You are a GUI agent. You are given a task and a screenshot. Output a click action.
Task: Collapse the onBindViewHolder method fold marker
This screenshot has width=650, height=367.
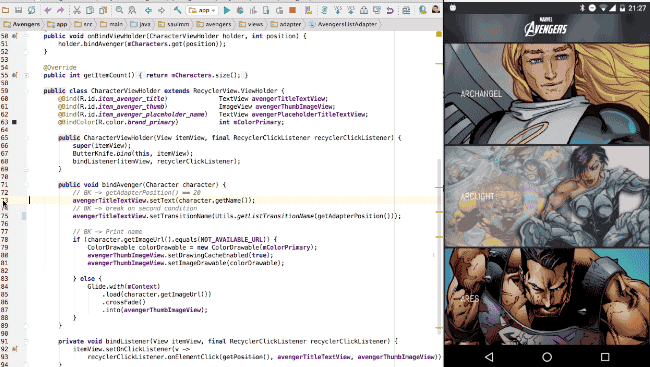26,36
